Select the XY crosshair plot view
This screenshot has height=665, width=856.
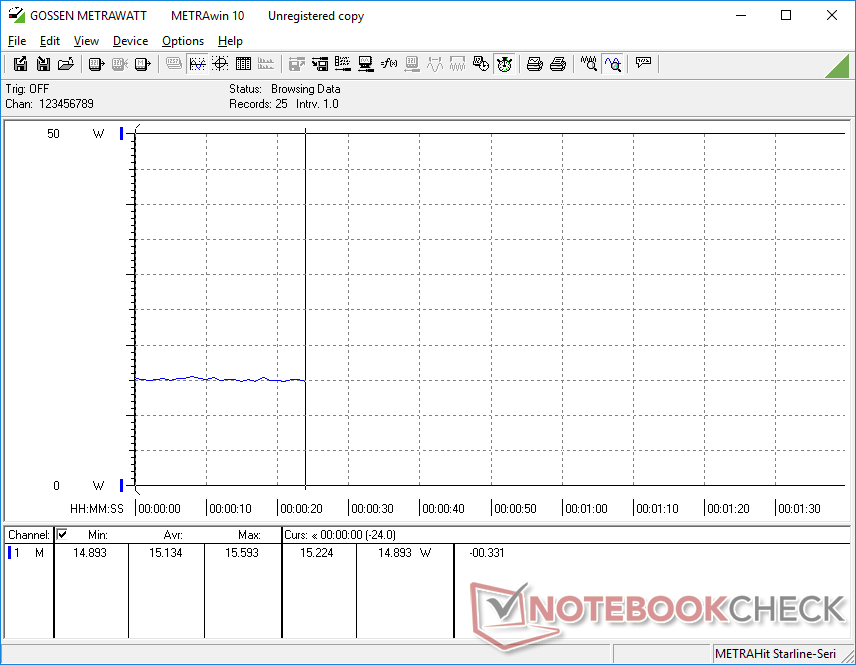[x=220, y=64]
